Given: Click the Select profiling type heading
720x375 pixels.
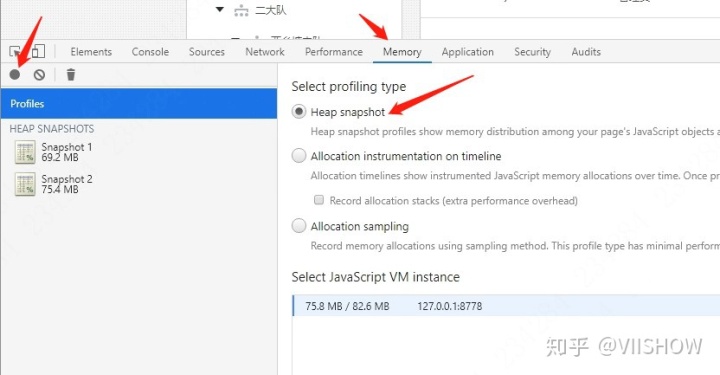Looking at the screenshot, I should [349, 86].
